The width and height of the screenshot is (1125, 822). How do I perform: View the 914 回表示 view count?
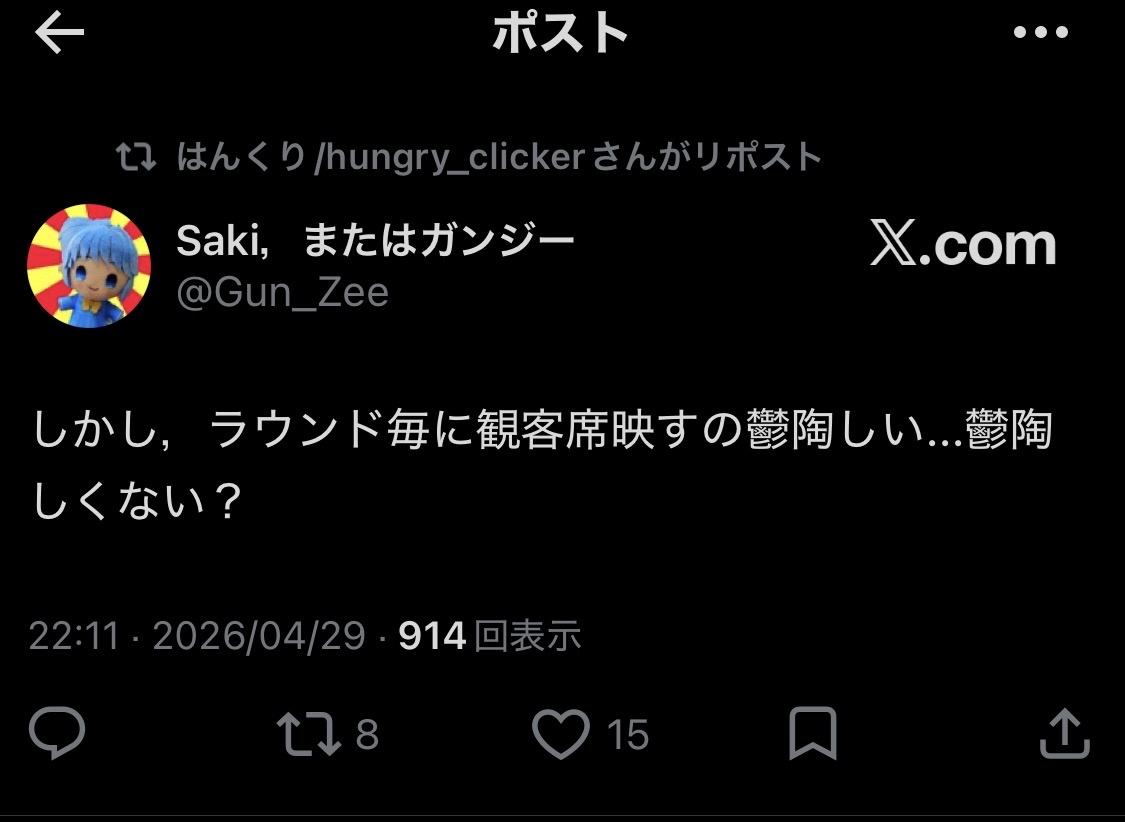pos(489,636)
